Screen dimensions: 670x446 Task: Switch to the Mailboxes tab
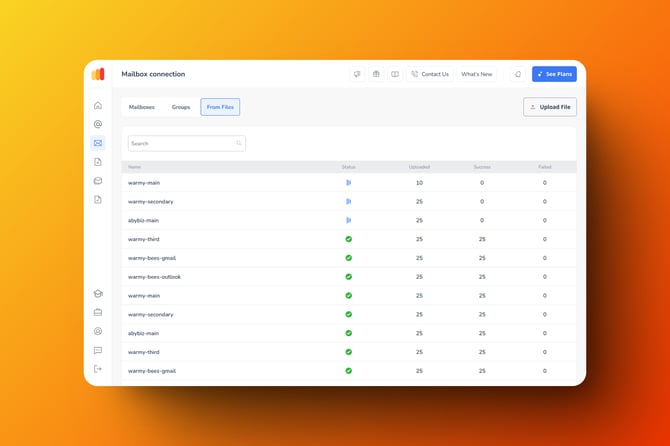142,107
